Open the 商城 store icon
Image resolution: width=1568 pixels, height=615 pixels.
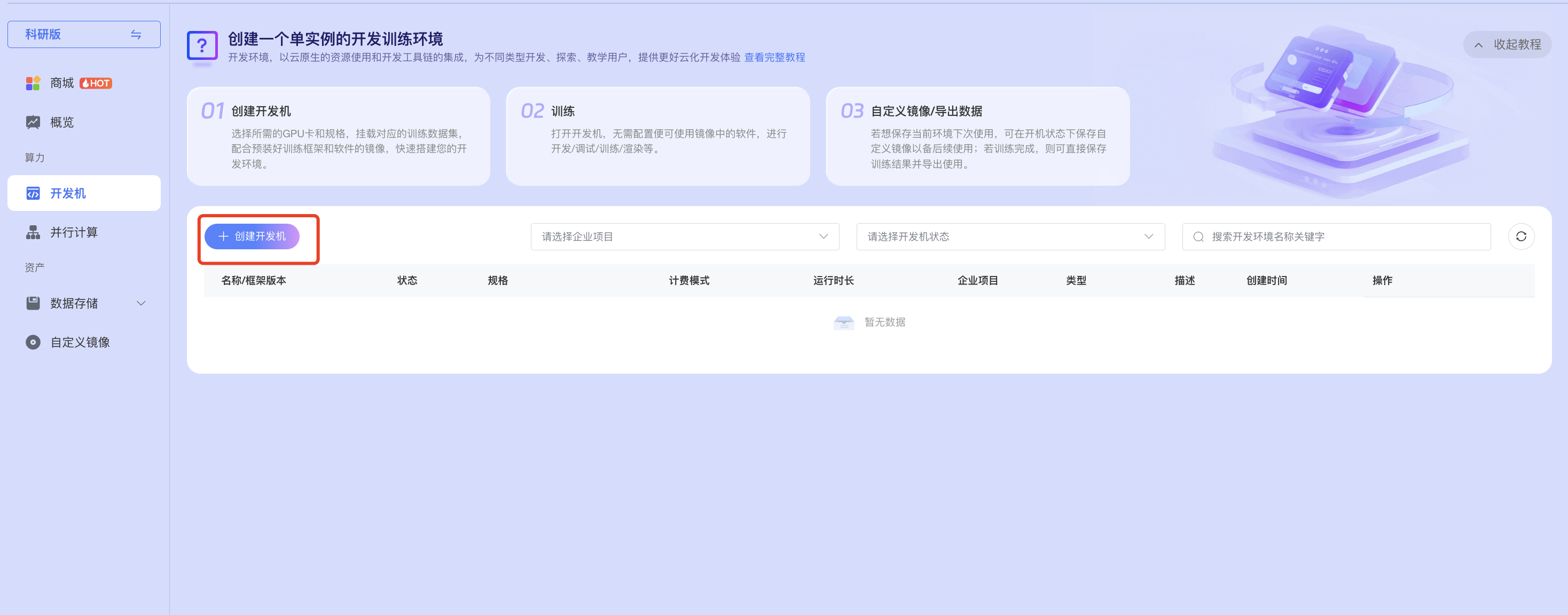pyautogui.click(x=33, y=83)
